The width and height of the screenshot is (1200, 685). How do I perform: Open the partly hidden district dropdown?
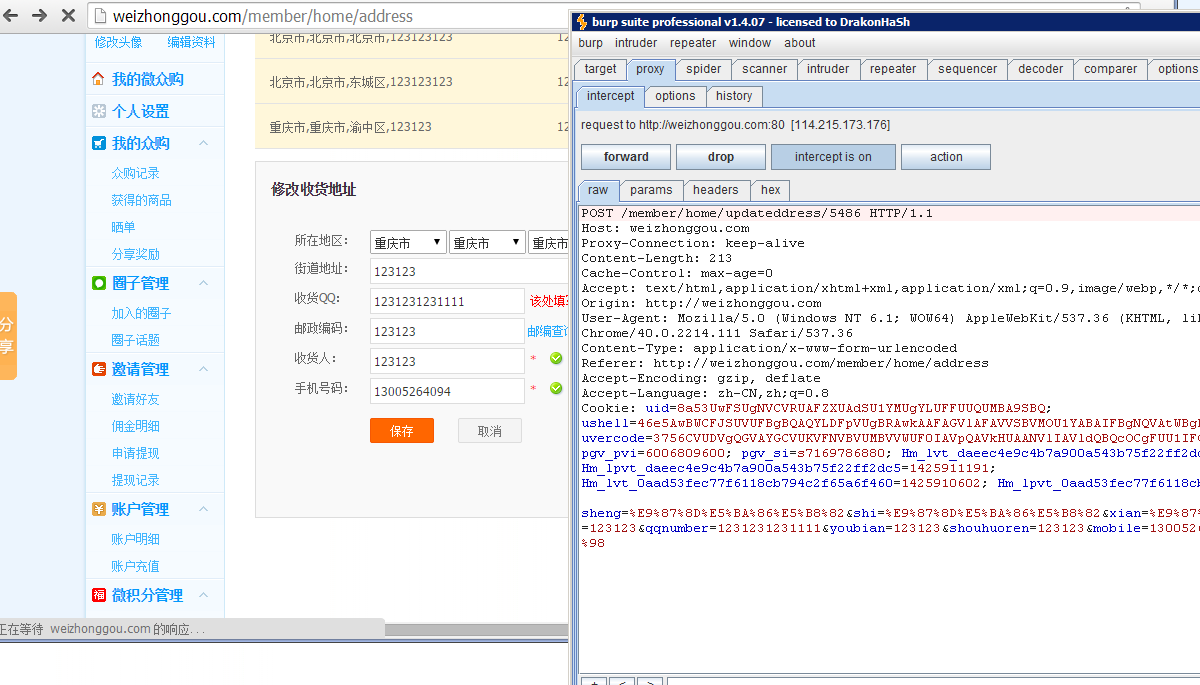(x=549, y=242)
